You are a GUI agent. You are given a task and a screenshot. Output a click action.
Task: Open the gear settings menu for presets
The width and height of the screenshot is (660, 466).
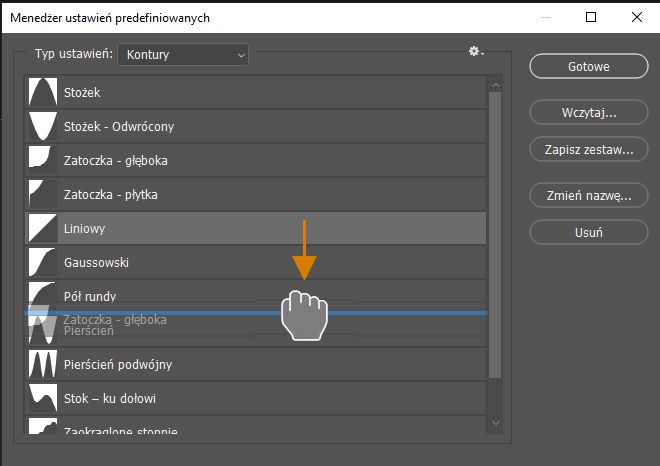coord(476,51)
